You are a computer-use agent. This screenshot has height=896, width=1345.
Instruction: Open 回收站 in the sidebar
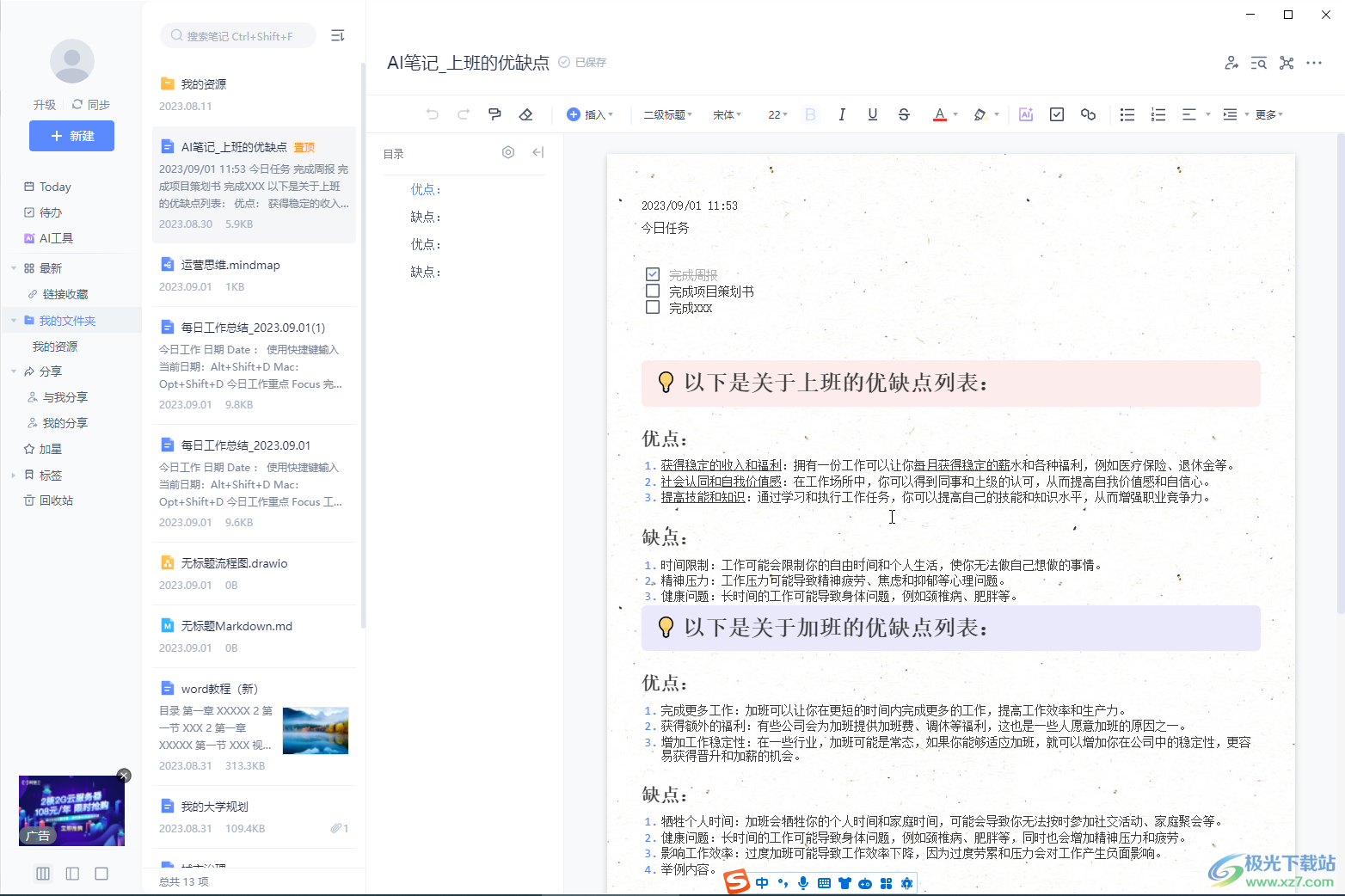(56, 500)
